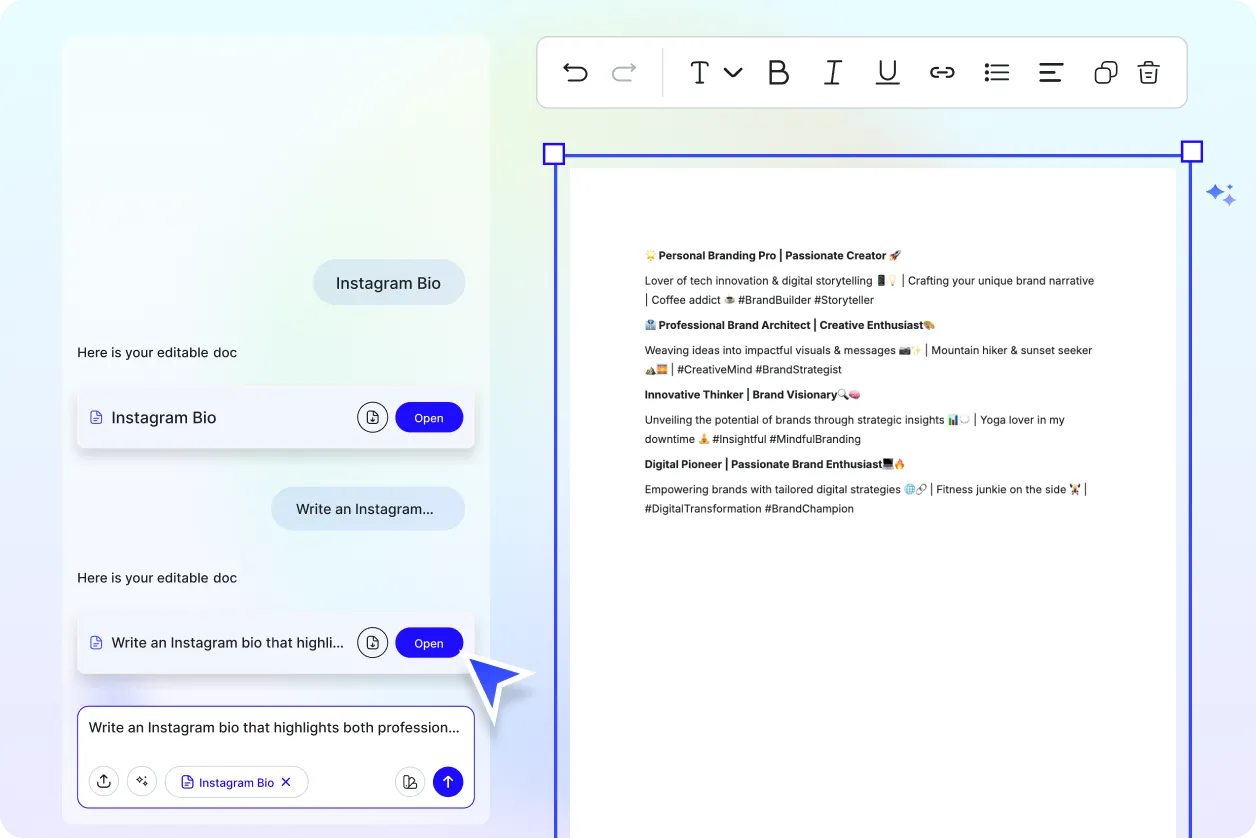Apply bold formatting from the toolbar
Image resolution: width=1256 pixels, height=838 pixels.
pyautogui.click(x=779, y=72)
